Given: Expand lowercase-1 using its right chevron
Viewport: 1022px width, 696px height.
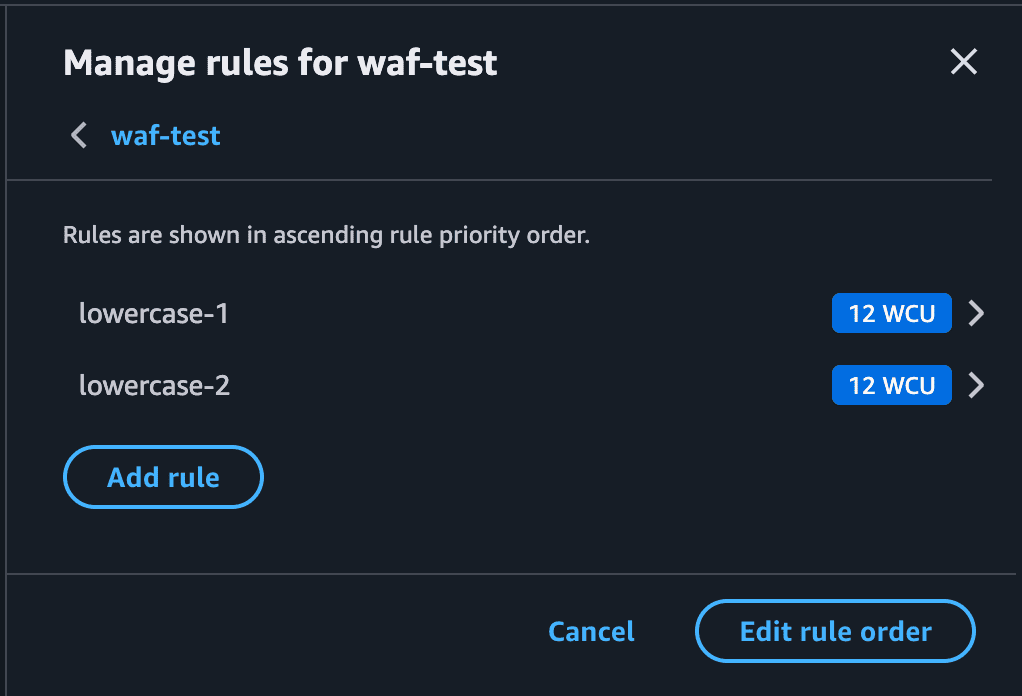Looking at the screenshot, I should click(x=977, y=314).
